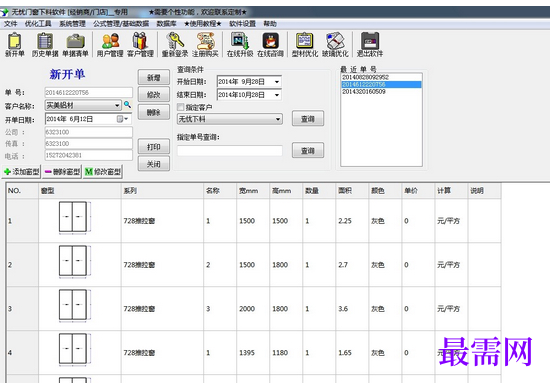Open the 软件设置 menu

tap(242, 24)
